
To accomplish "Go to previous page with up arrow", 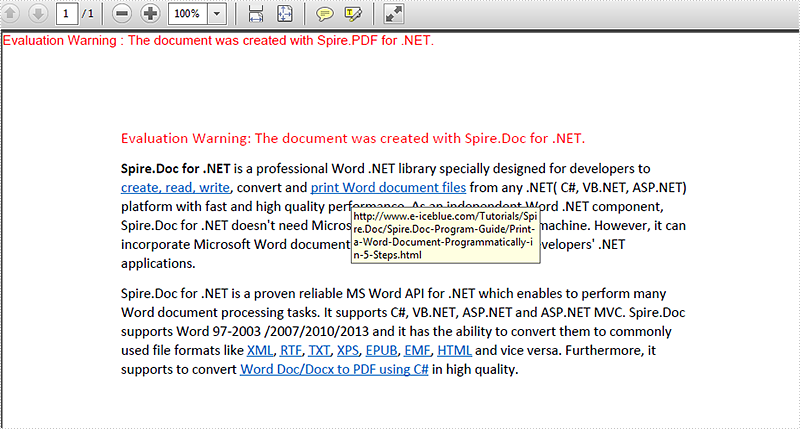I will [10, 13].
